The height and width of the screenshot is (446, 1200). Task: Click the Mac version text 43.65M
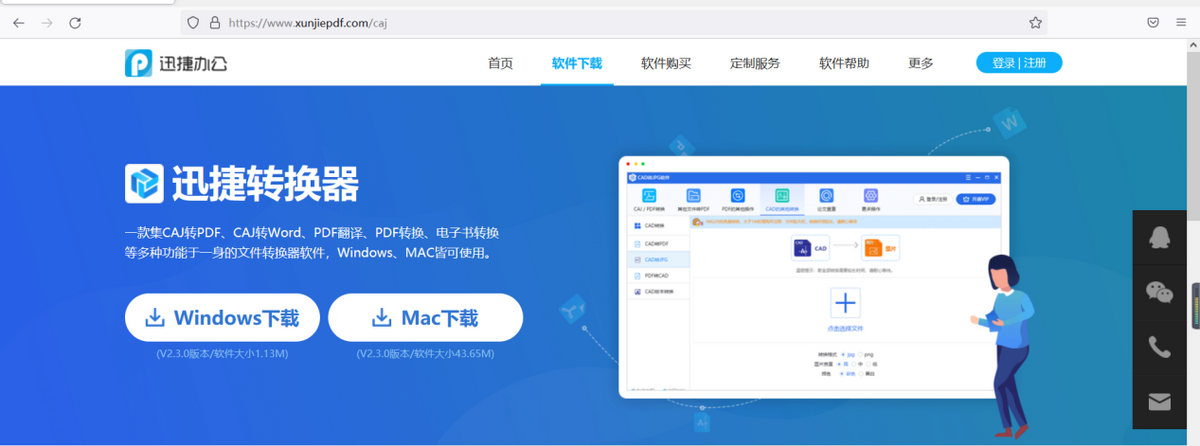425,353
